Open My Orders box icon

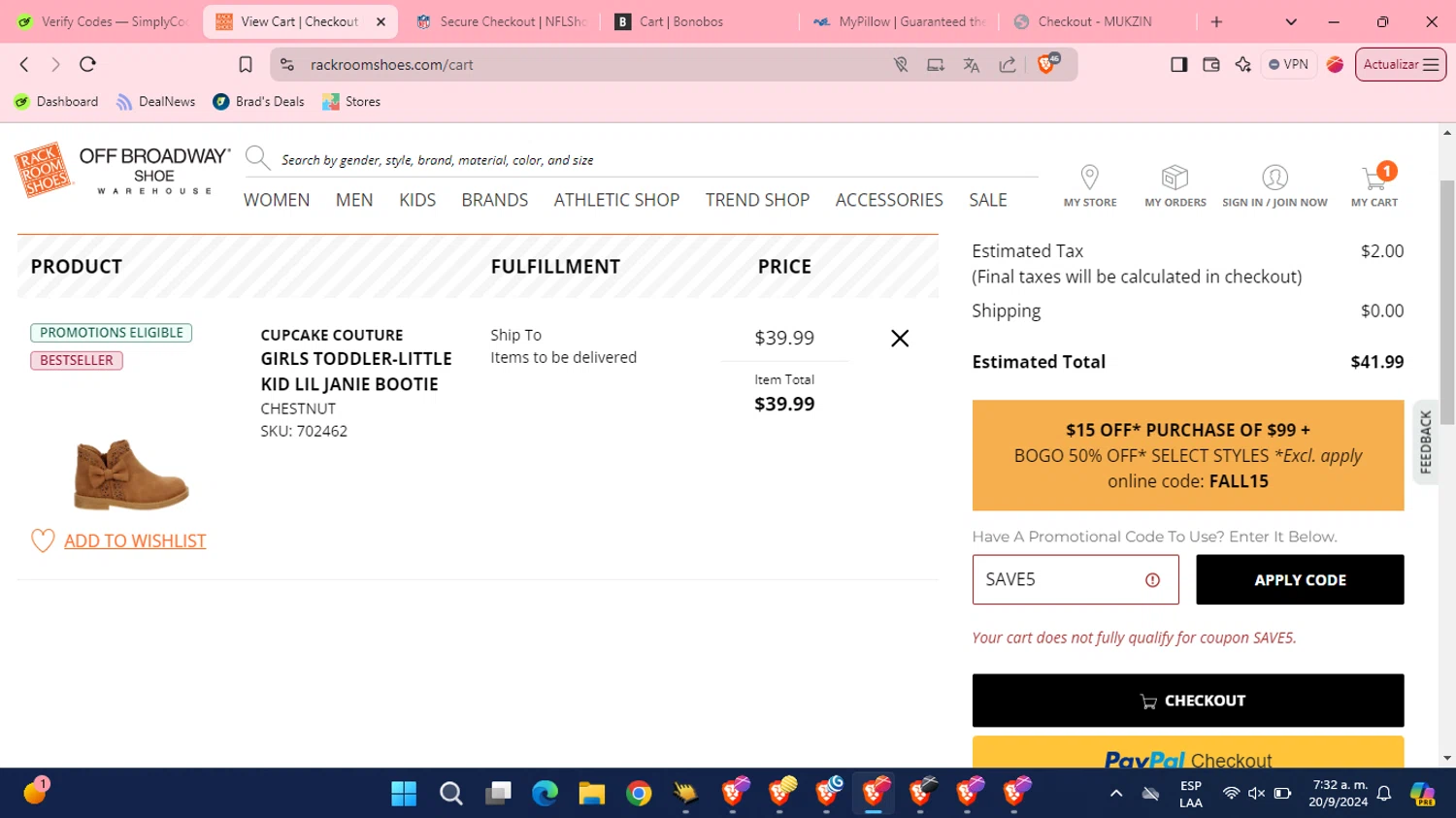coord(1175,177)
